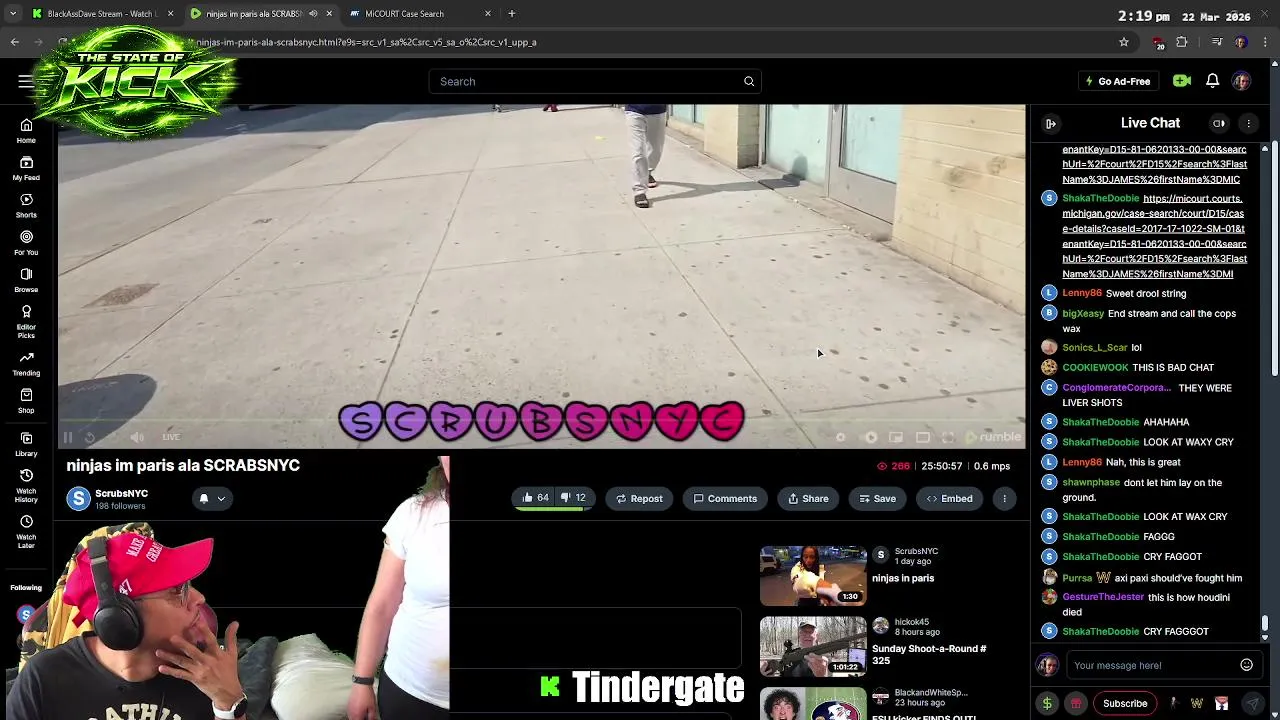Click the search magnifier icon
1280x720 pixels.
(749, 81)
